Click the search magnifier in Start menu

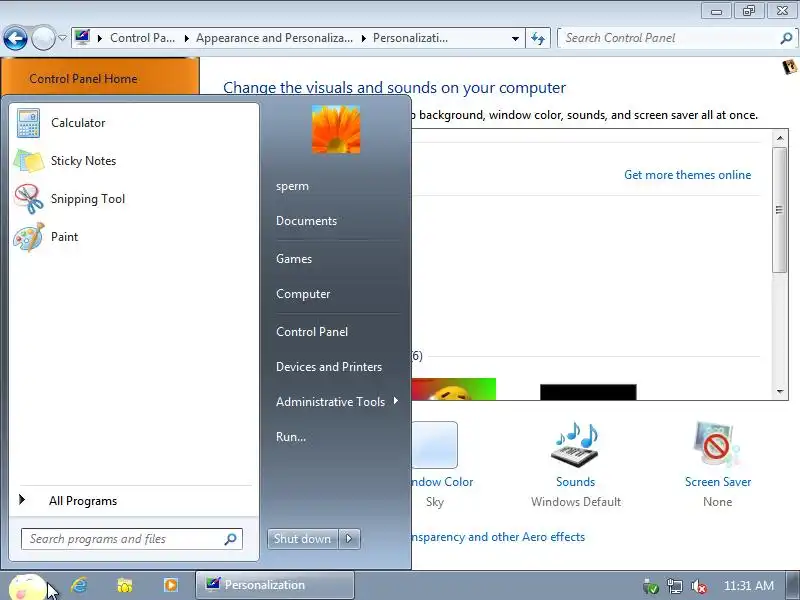click(x=230, y=539)
